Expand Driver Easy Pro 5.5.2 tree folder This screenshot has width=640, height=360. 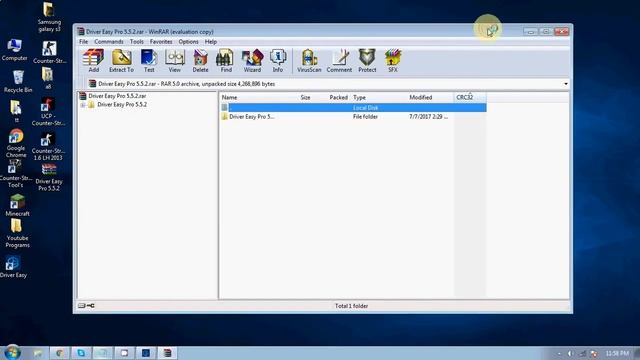pos(83,105)
